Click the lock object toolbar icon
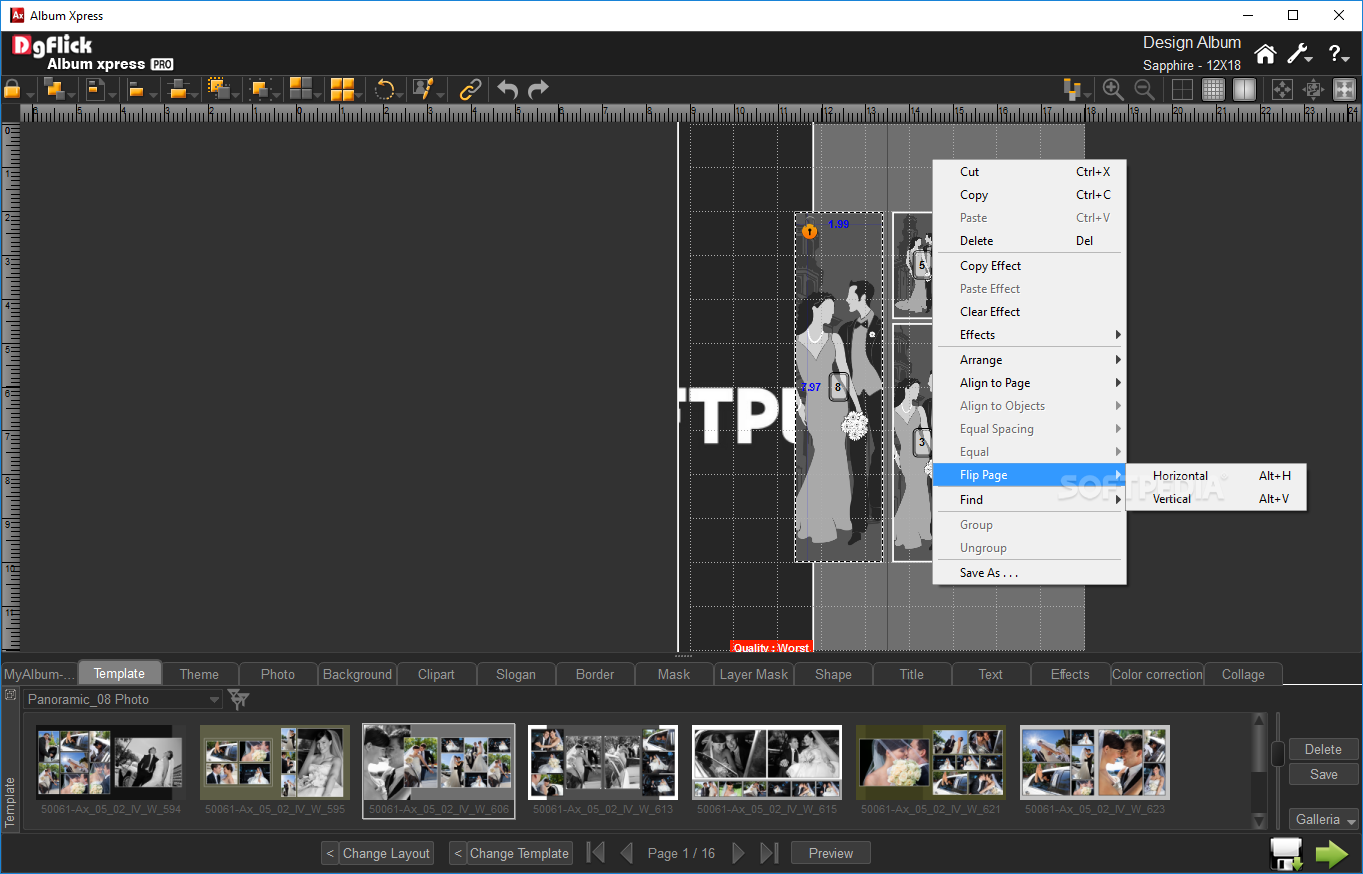This screenshot has width=1363, height=874. tap(12, 90)
